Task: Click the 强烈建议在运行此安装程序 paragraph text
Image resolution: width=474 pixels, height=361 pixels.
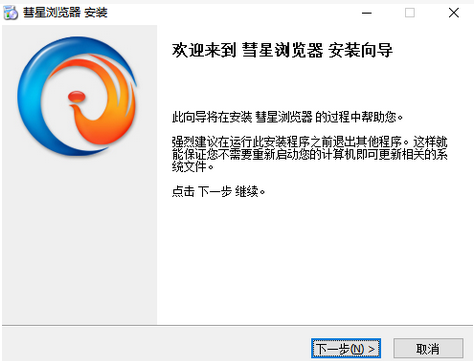Action: click(x=310, y=154)
